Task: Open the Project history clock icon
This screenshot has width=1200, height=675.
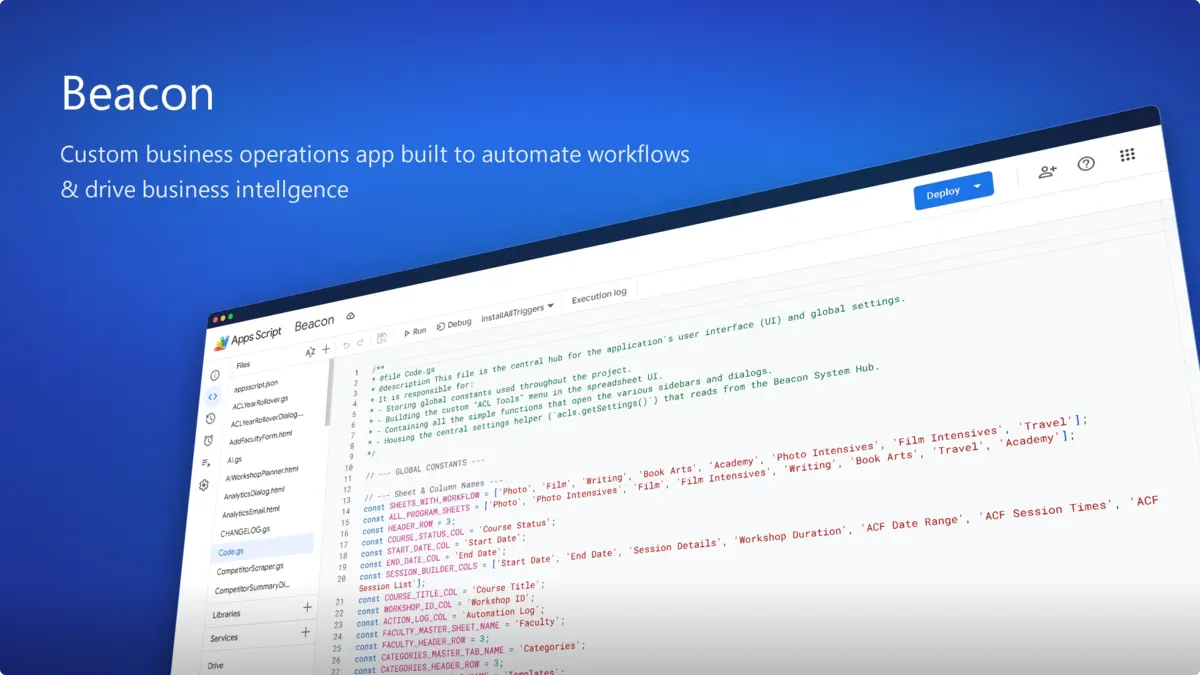Action: [x=210, y=419]
